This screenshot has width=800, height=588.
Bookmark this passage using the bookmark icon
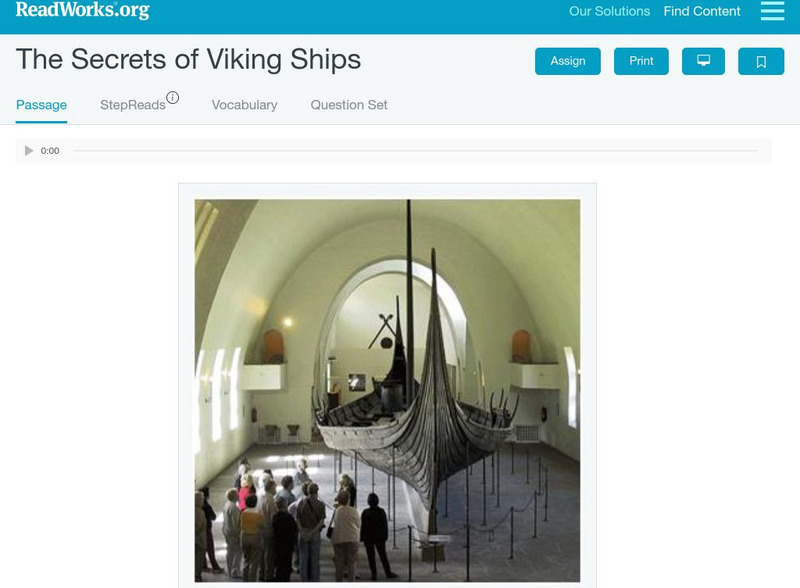click(762, 60)
